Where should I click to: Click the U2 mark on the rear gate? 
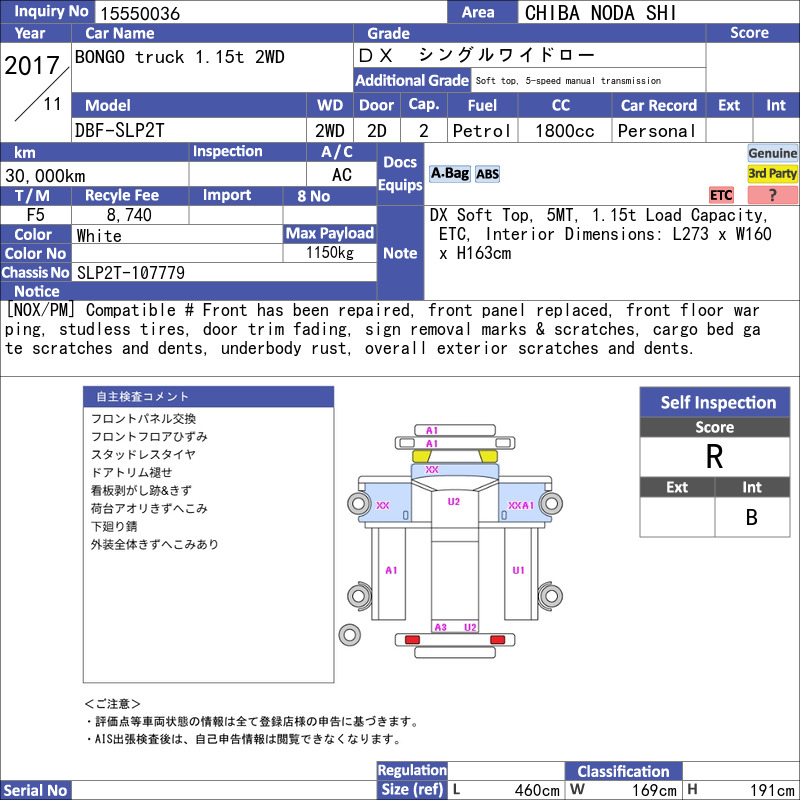[470, 627]
